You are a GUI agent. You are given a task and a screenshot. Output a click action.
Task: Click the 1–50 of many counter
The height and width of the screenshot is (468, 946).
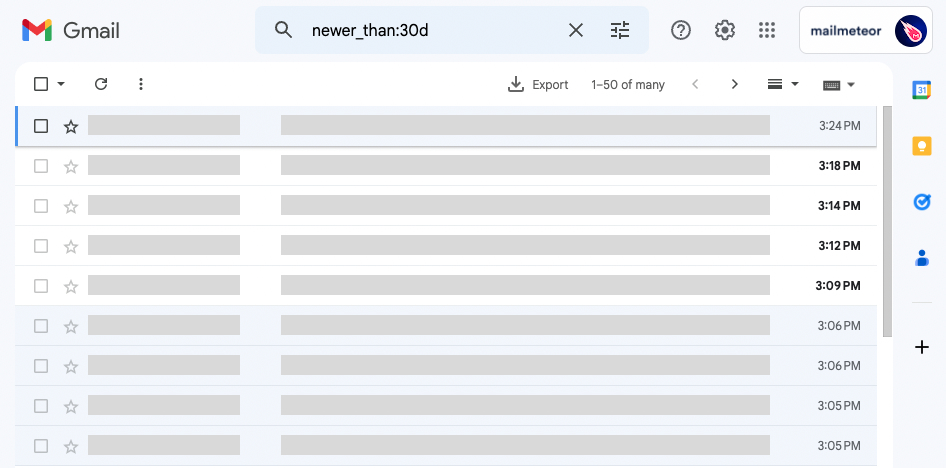(x=628, y=85)
